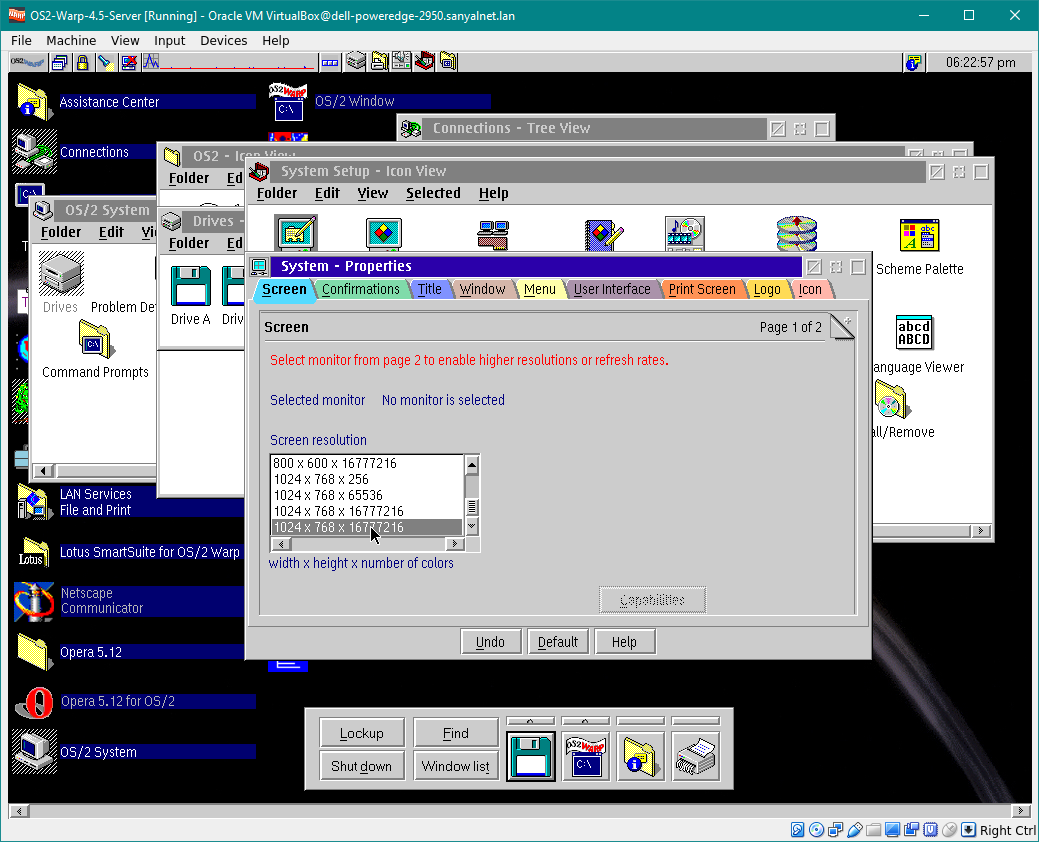Click the toolbox tray icon in WarpCenter
The height and width of the screenshot is (842, 1039).
425,62
